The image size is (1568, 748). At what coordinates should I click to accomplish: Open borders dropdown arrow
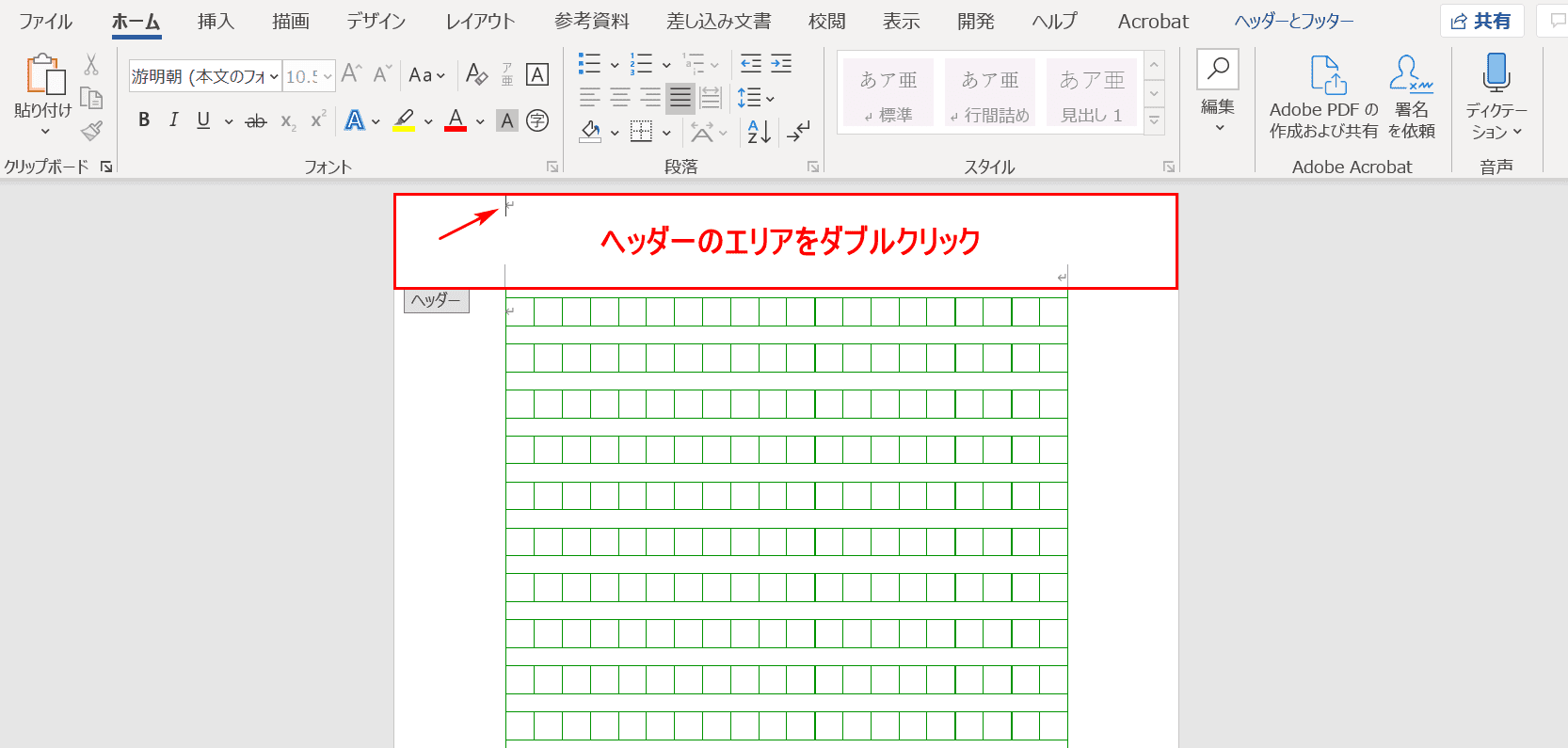[666, 133]
